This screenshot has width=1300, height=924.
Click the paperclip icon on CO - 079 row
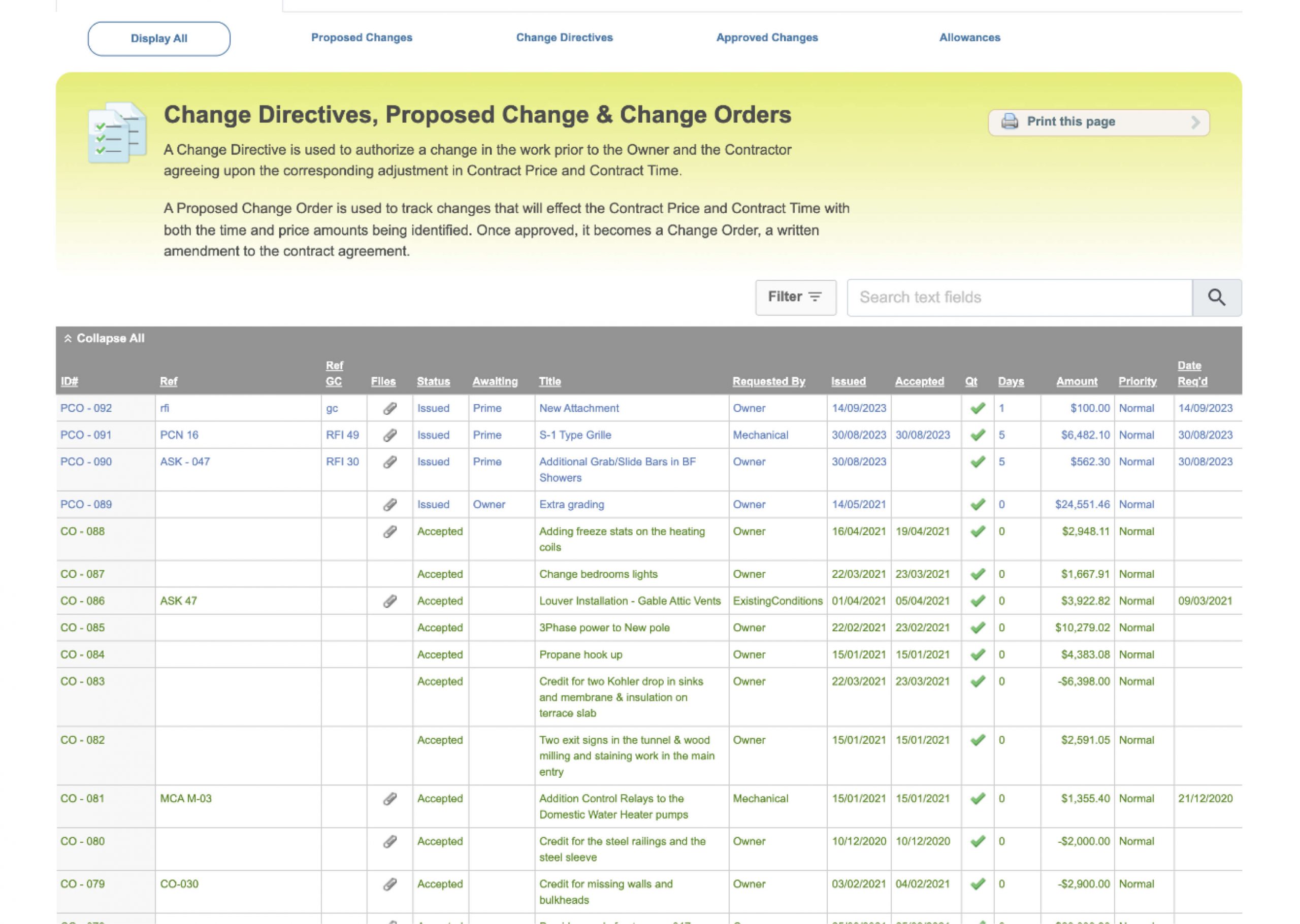(389, 883)
